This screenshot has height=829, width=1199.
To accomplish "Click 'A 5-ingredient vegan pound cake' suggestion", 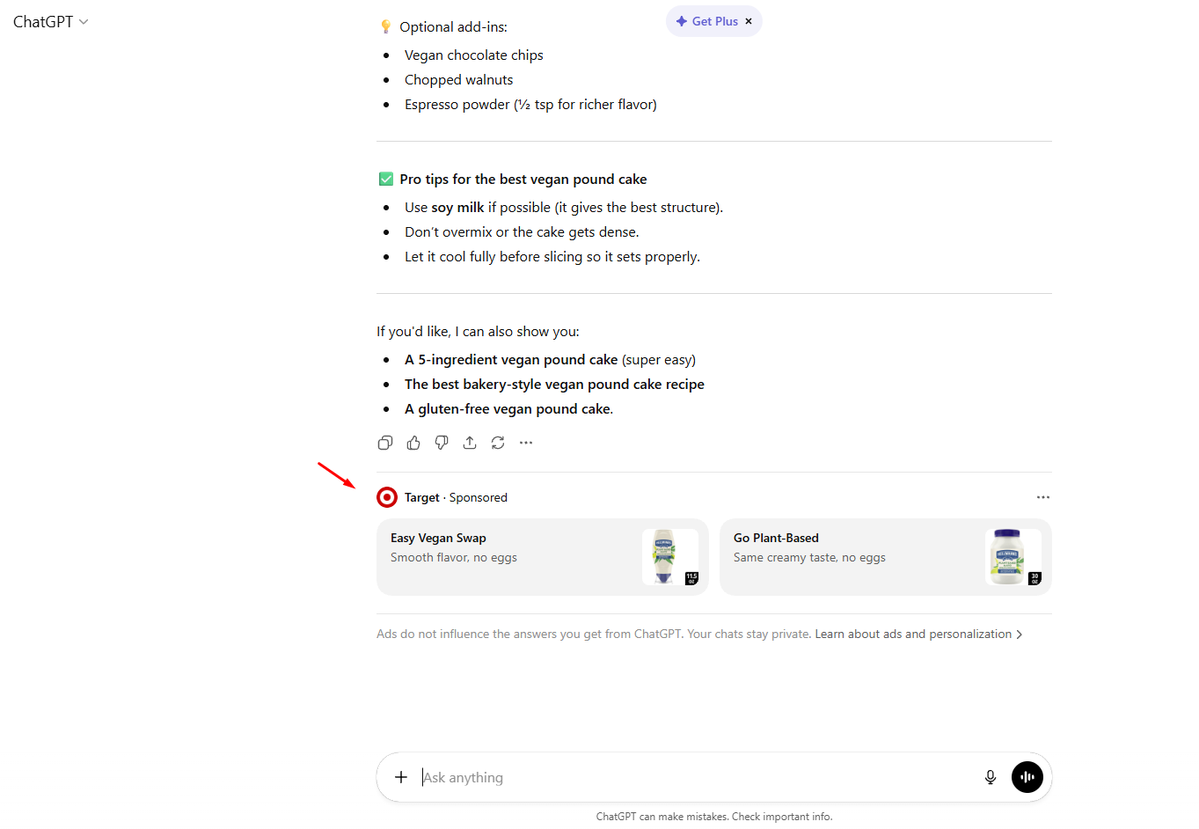I will click(511, 359).
